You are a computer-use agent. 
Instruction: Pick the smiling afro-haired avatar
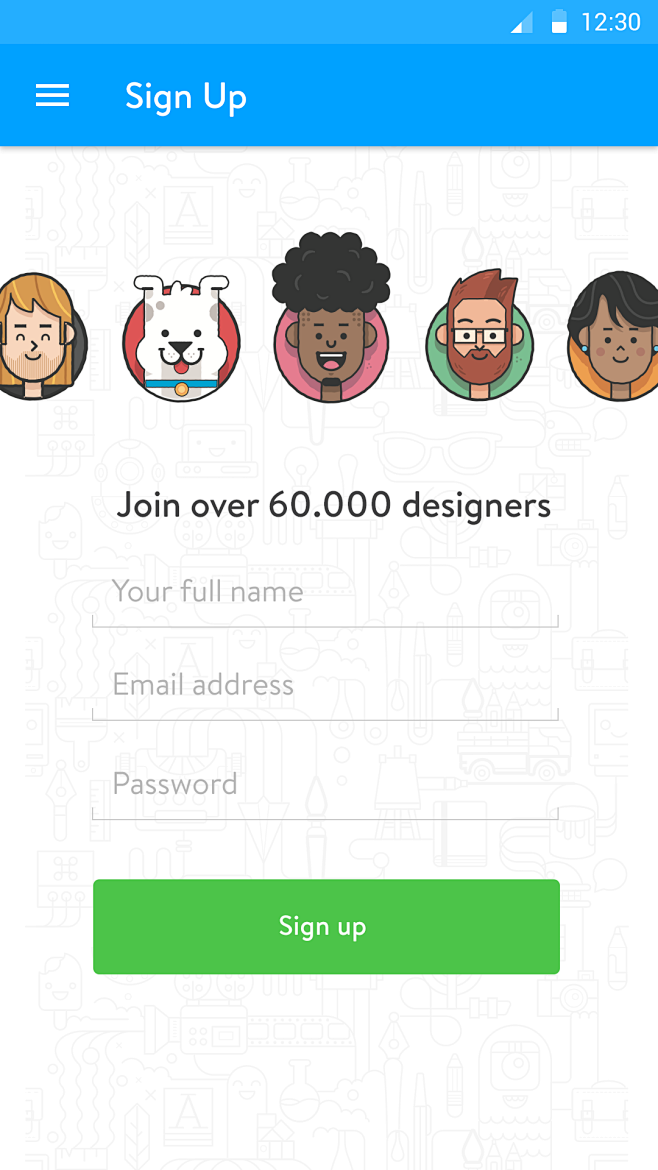pos(330,318)
